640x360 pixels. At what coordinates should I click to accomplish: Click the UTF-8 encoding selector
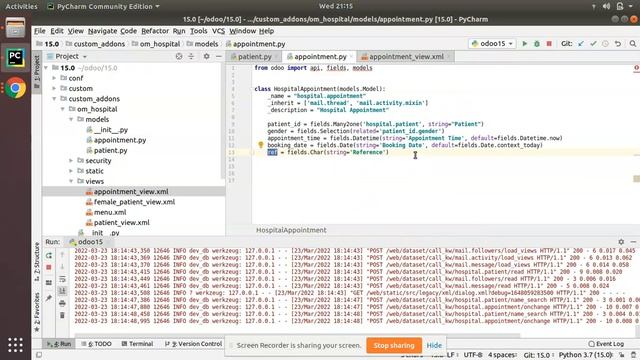(473, 355)
